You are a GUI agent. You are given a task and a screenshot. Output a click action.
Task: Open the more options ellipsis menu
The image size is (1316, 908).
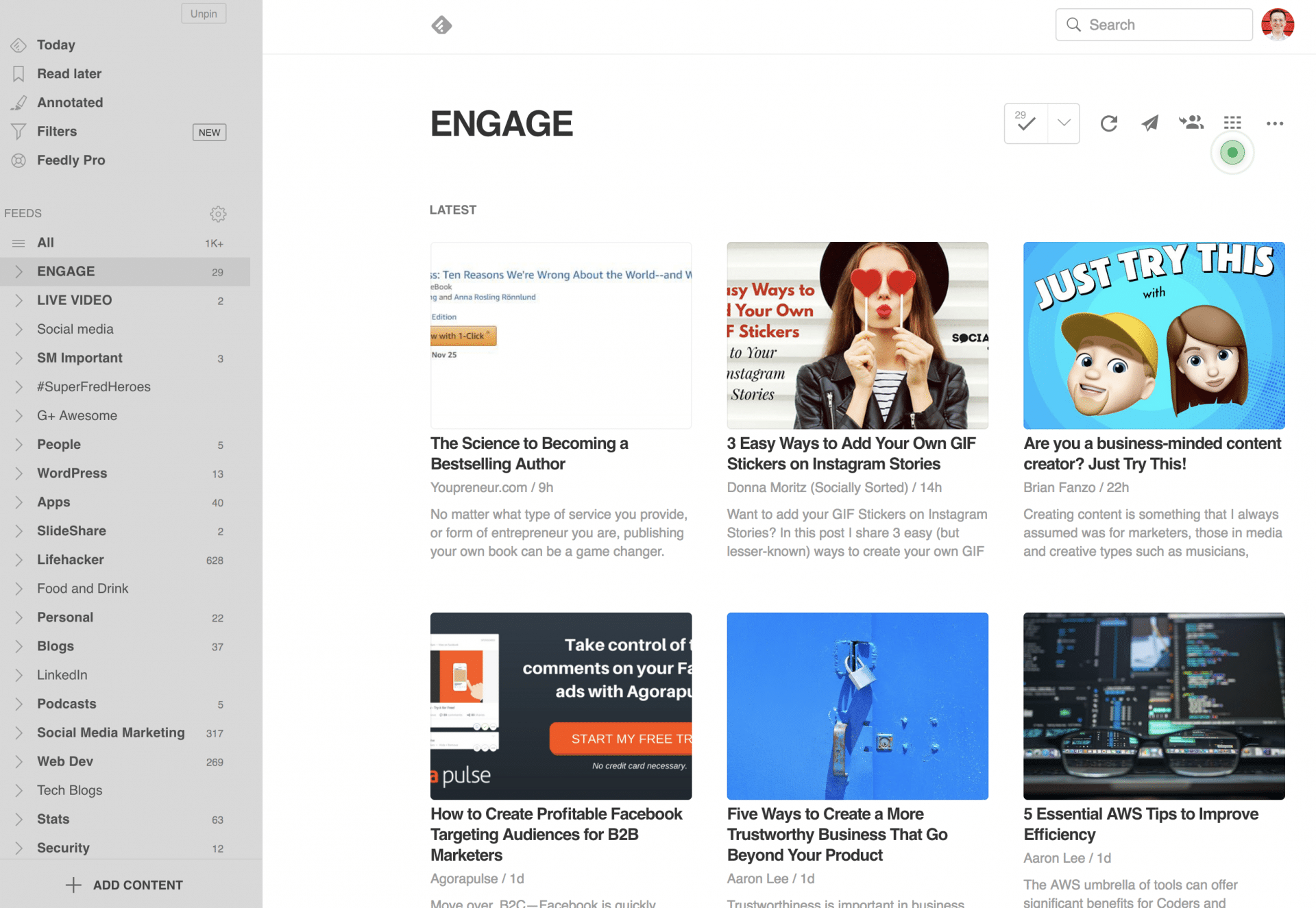point(1275,123)
